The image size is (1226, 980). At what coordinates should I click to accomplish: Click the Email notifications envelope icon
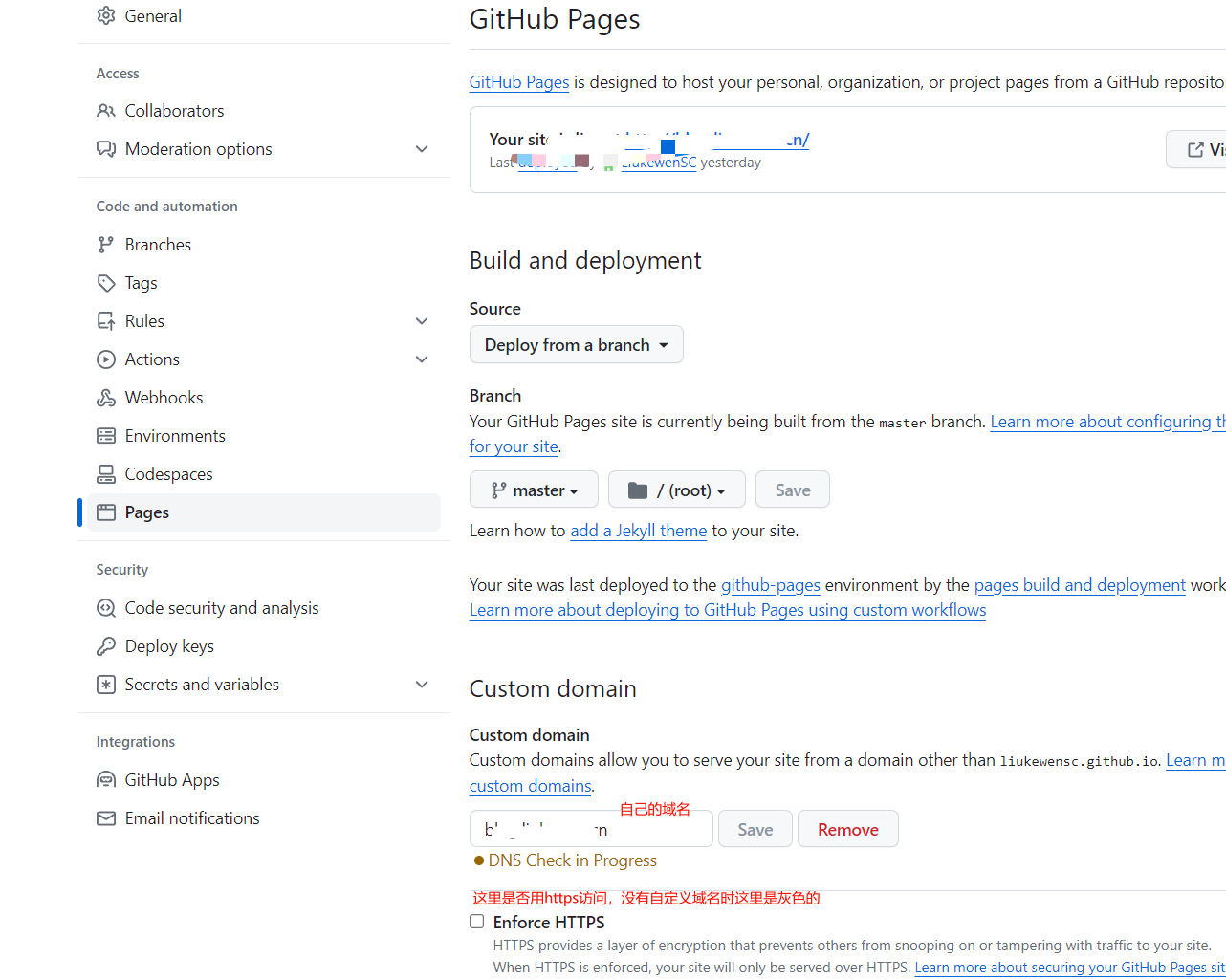coord(106,818)
